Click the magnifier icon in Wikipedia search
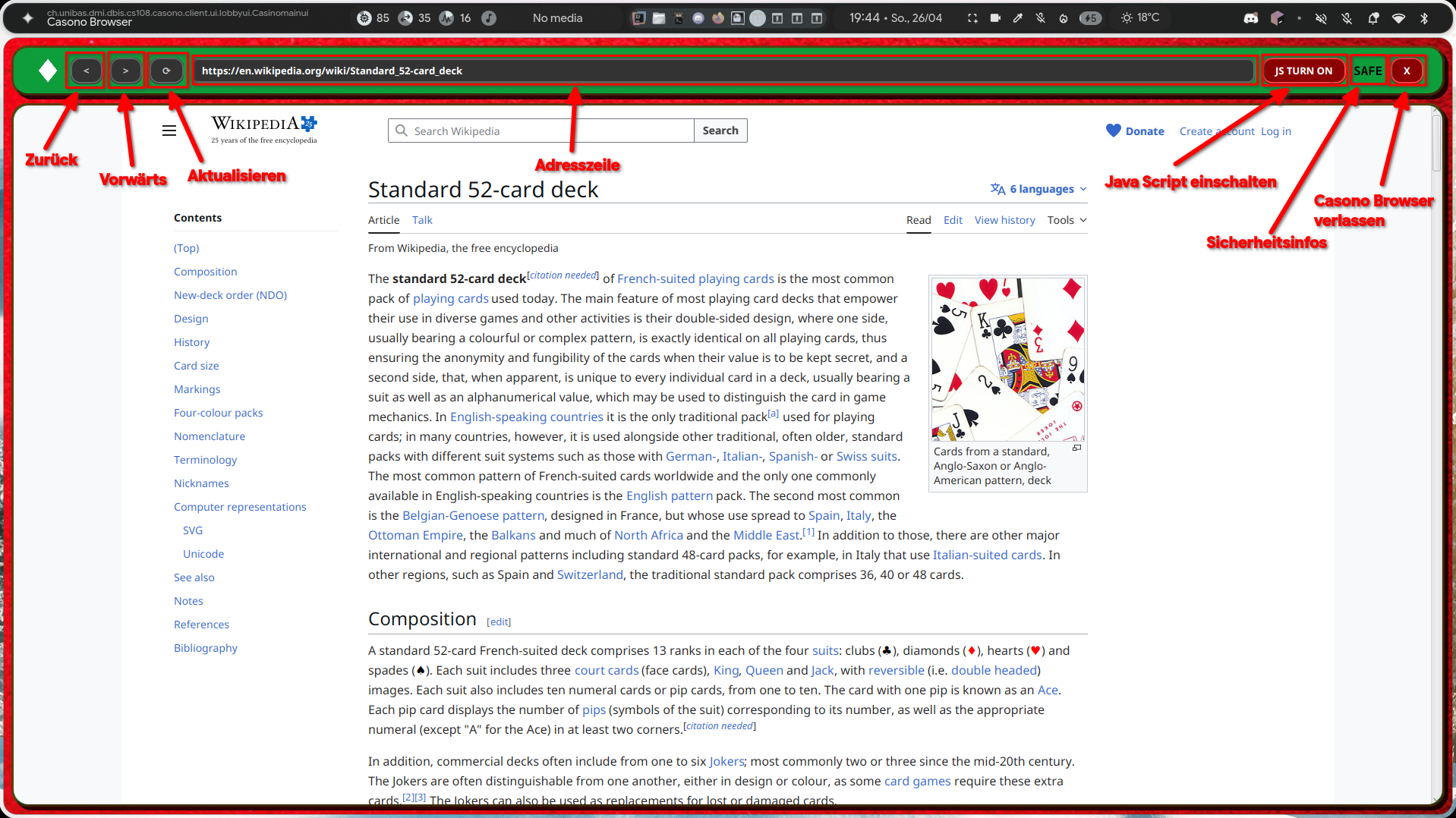The image size is (1456, 818). 402,131
